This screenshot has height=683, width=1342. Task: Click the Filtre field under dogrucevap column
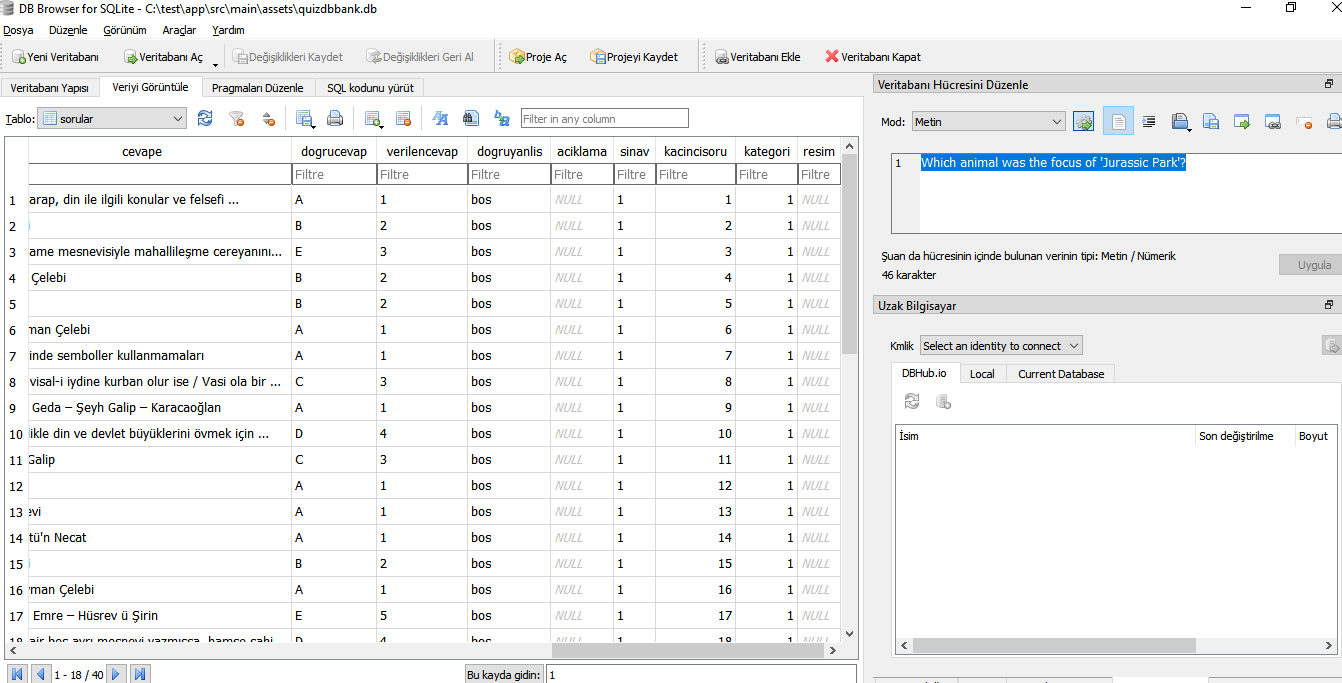(x=334, y=174)
